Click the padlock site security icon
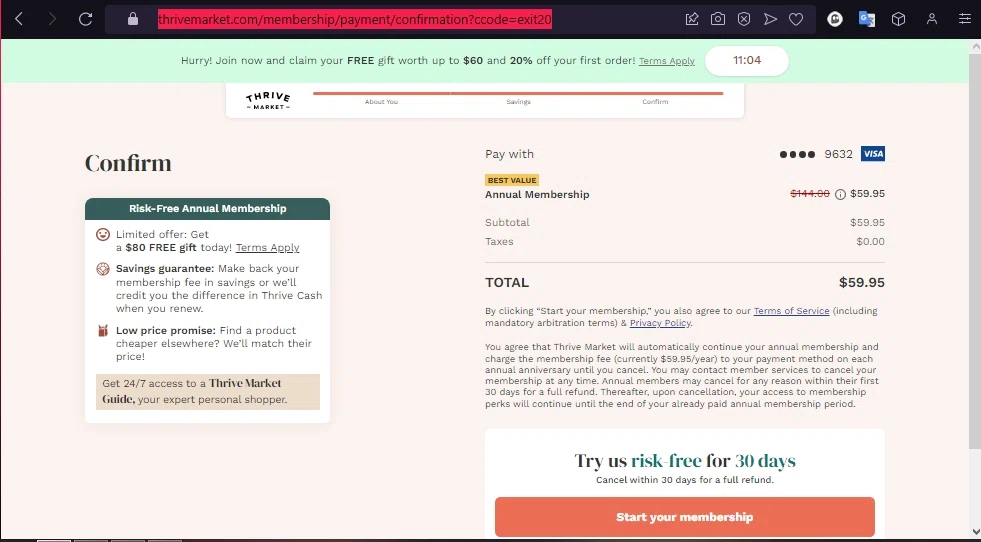The image size is (981, 542). (x=133, y=19)
